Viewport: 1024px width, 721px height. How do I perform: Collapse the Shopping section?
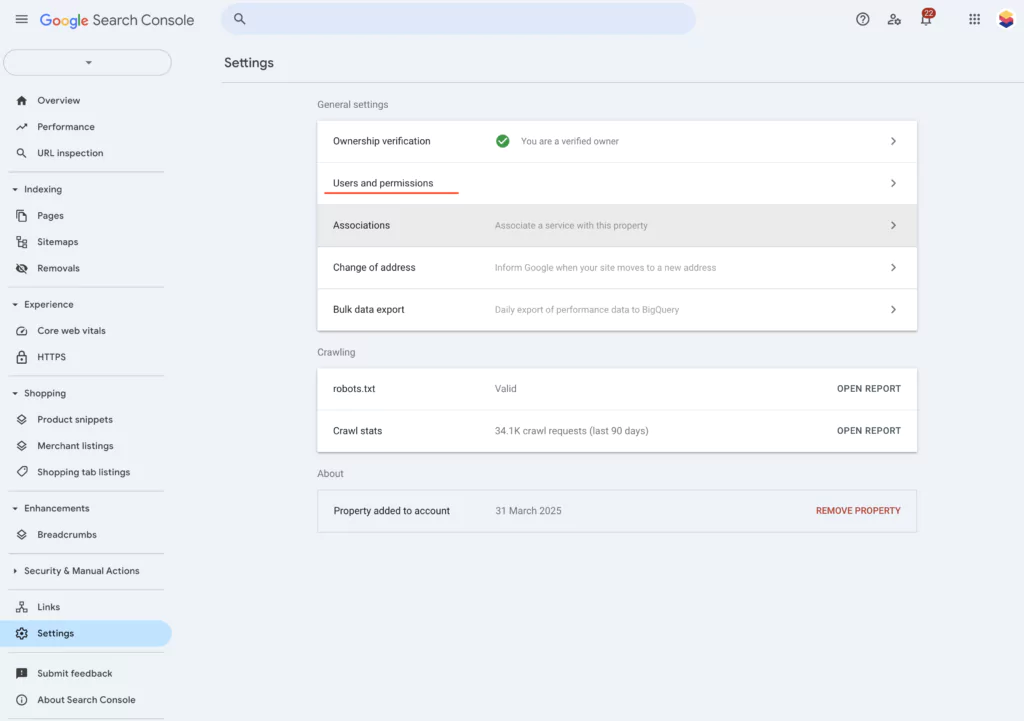44,393
